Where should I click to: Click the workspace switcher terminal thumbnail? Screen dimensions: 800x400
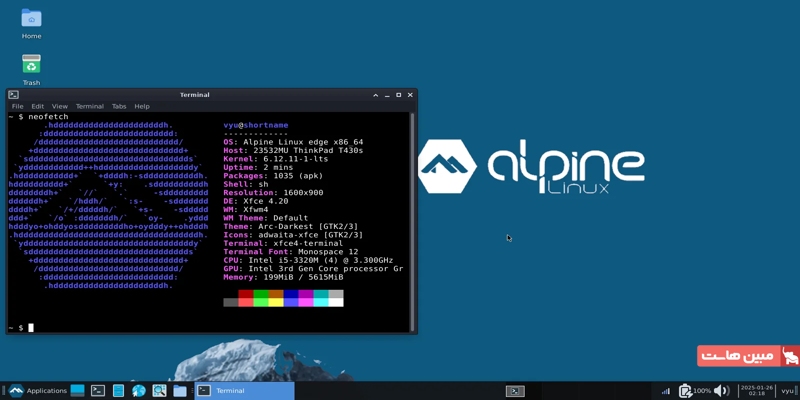[x=515, y=391]
